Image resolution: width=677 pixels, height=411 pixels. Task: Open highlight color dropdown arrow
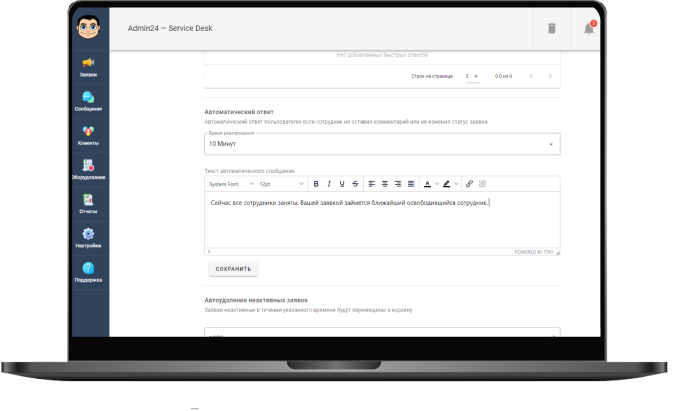point(456,184)
